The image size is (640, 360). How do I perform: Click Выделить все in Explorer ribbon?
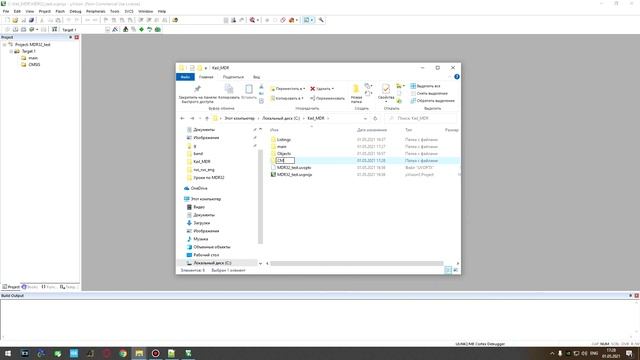point(425,86)
